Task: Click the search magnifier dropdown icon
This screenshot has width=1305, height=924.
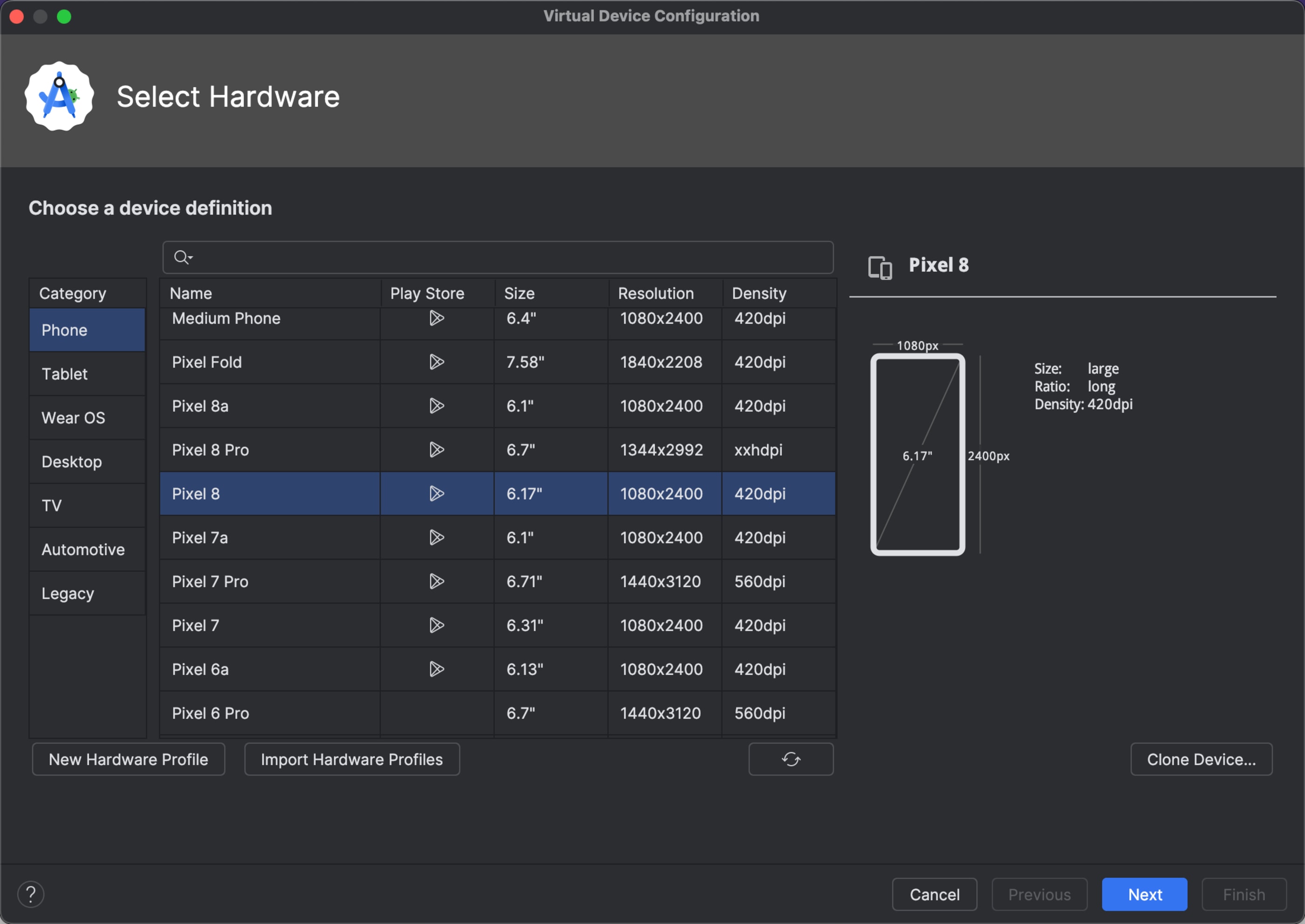Action: 183,258
